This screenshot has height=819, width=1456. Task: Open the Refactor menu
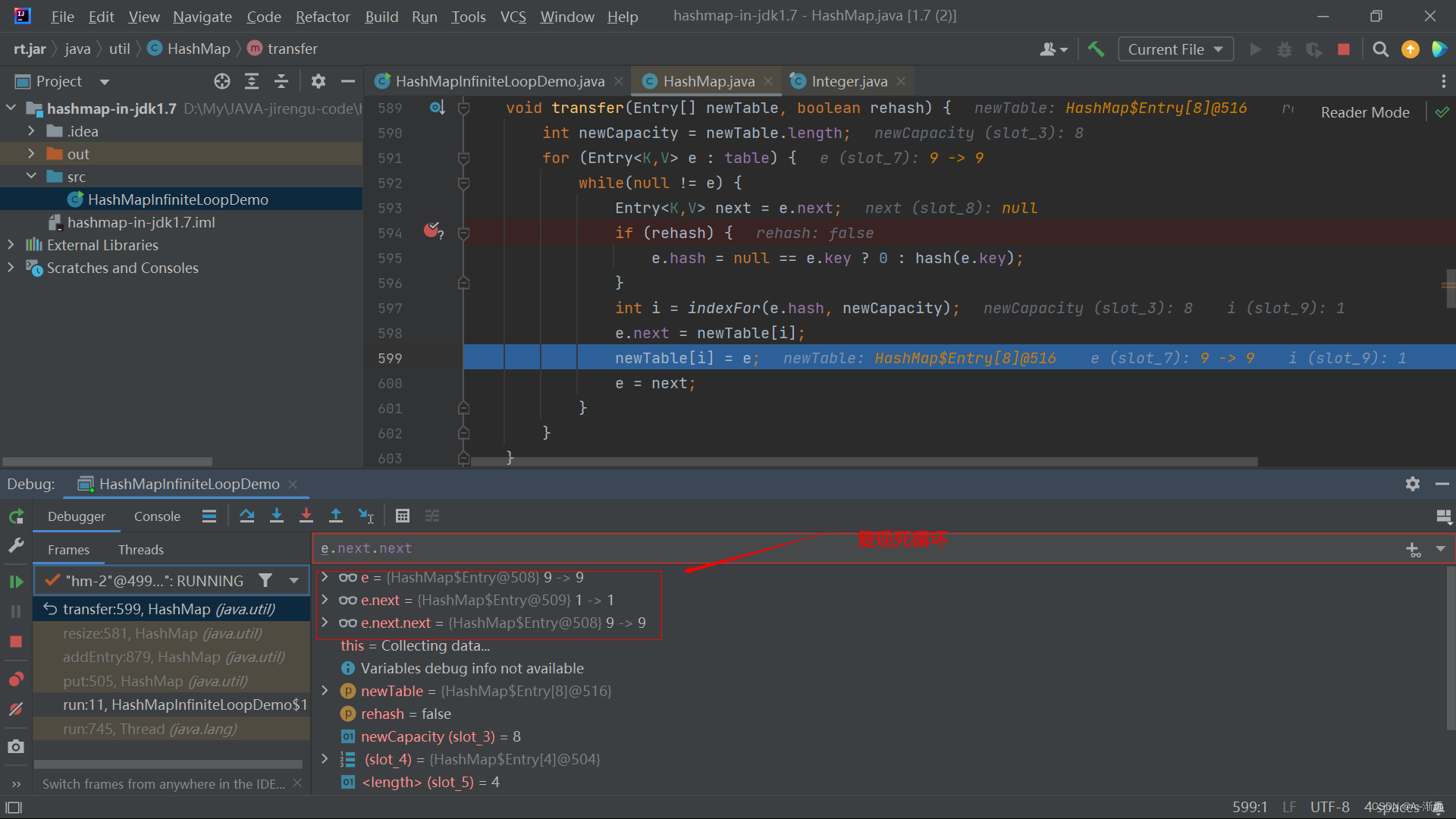(x=322, y=16)
